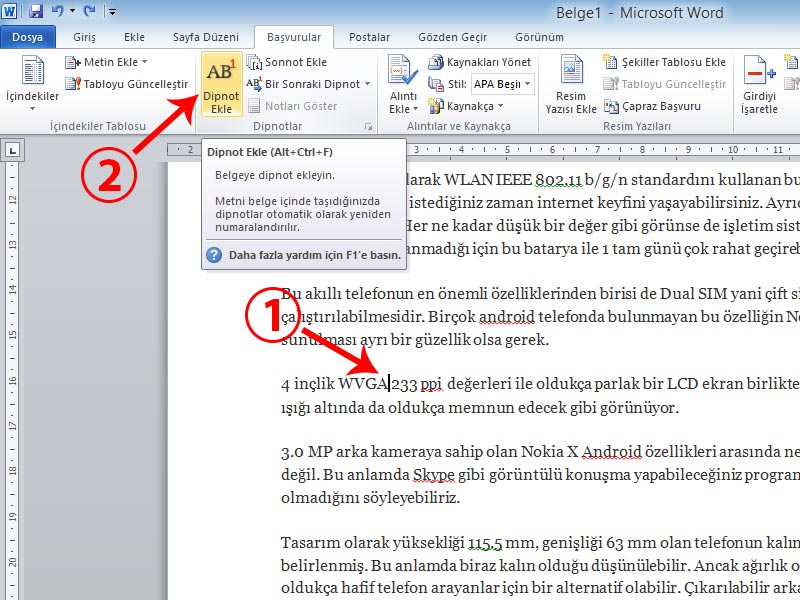Image resolution: width=800 pixels, height=600 pixels.
Task: Click the Redo arrow icon
Action: [x=90, y=11]
